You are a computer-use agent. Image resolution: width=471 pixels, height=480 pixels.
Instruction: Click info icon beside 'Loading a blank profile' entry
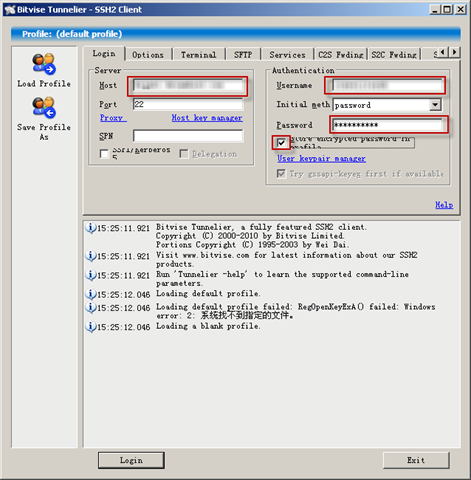91,327
